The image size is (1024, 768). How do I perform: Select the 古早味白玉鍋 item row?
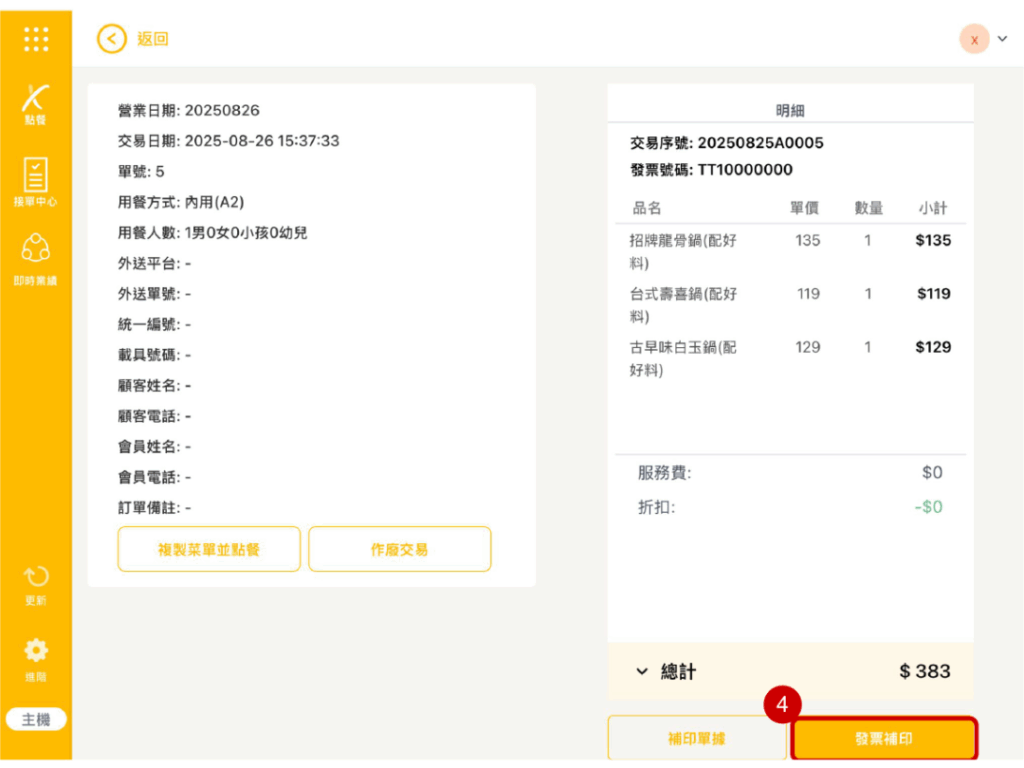[x=790, y=358]
